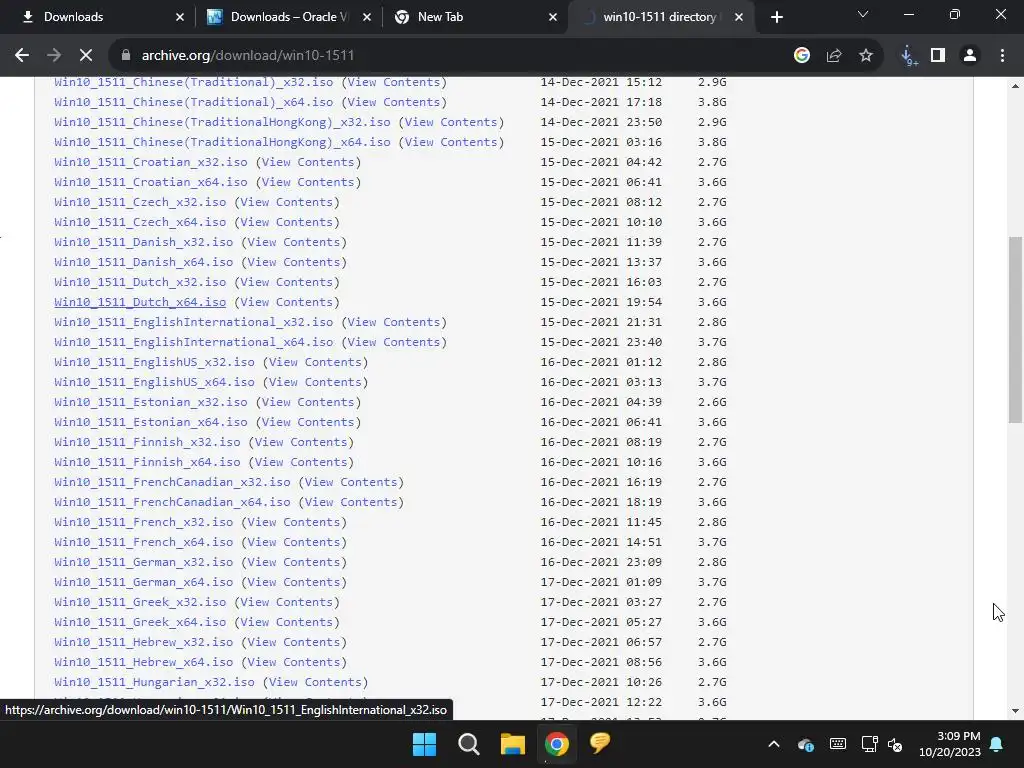Share this page icon
The image size is (1024, 768).
(x=834, y=56)
